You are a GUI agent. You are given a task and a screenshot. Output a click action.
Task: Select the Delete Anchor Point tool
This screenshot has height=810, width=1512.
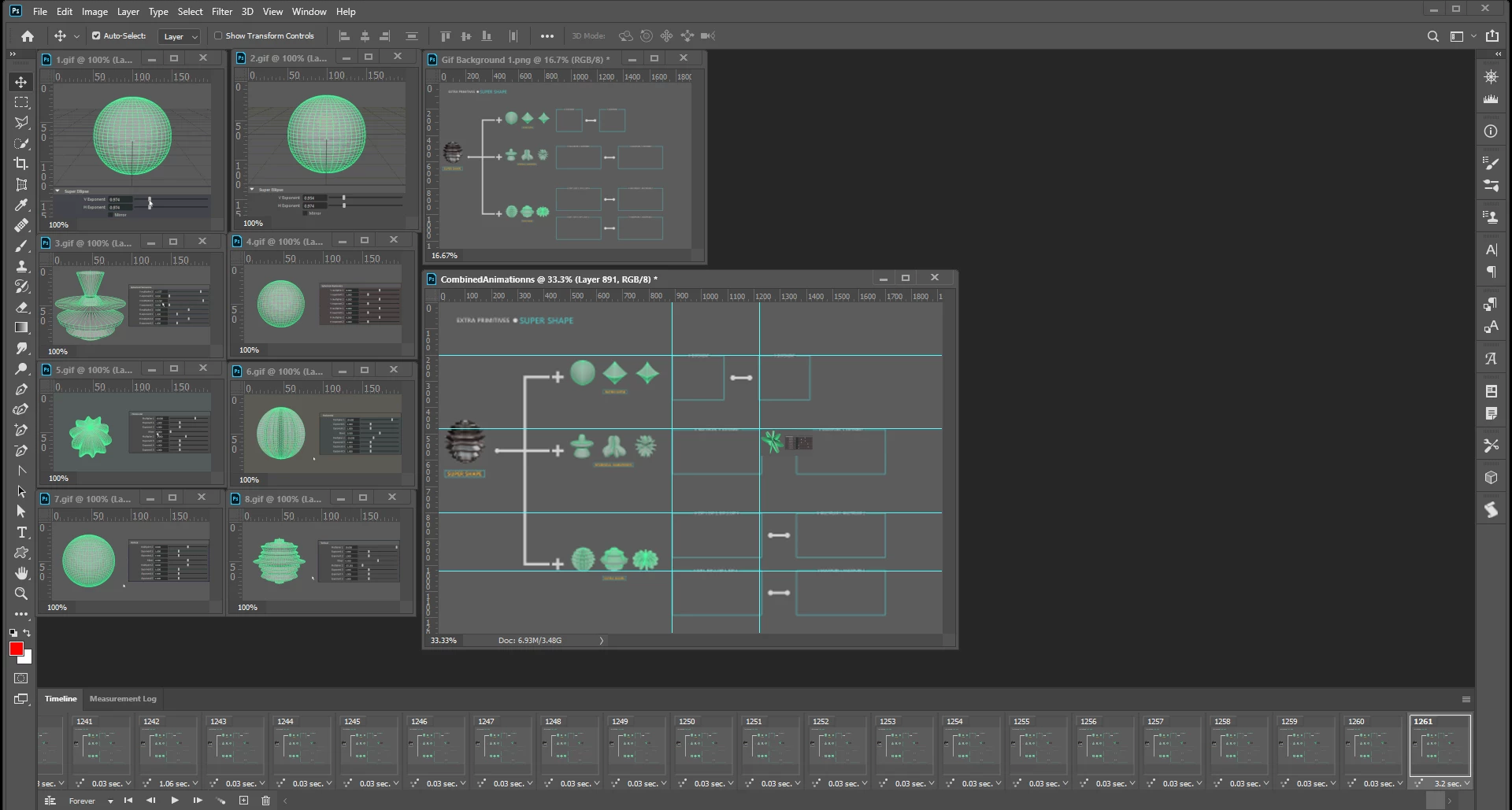pyautogui.click(x=21, y=450)
